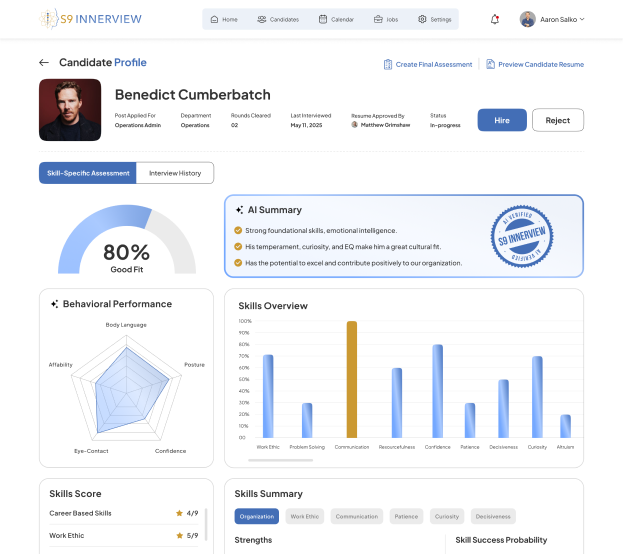Viewport: 623px width, 554px height.
Task: Open the Settings navigation item
Action: (x=435, y=19)
